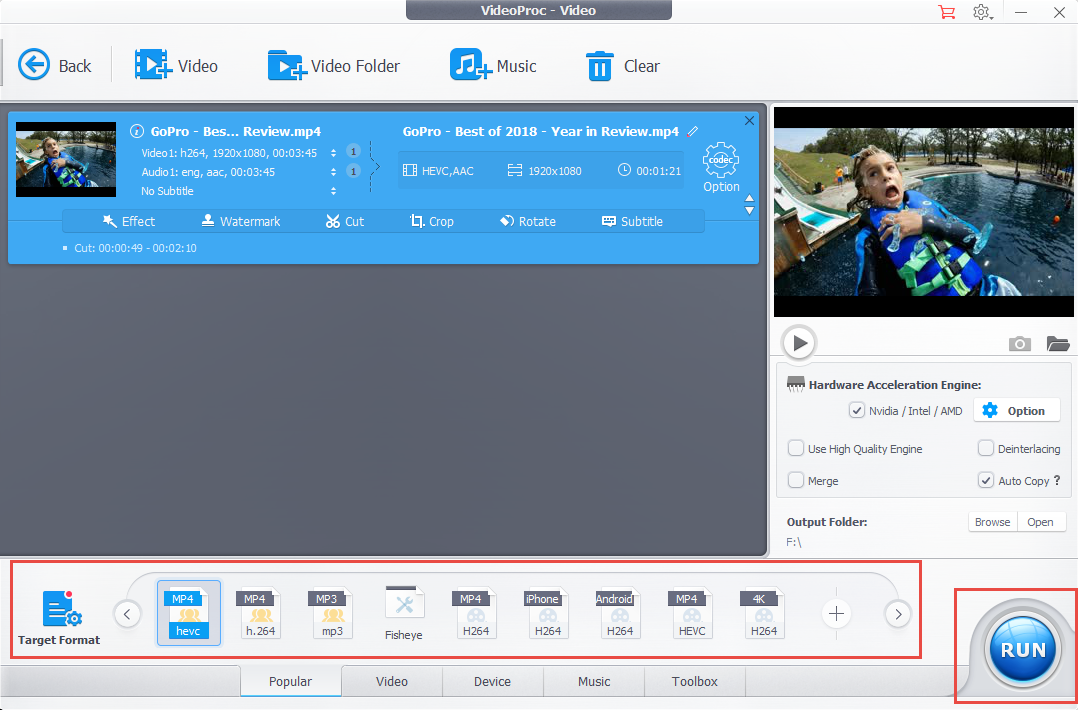The width and height of the screenshot is (1078, 710).
Task: Start conversion with RUN button
Action: pyautogui.click(x=1023, y=649)
